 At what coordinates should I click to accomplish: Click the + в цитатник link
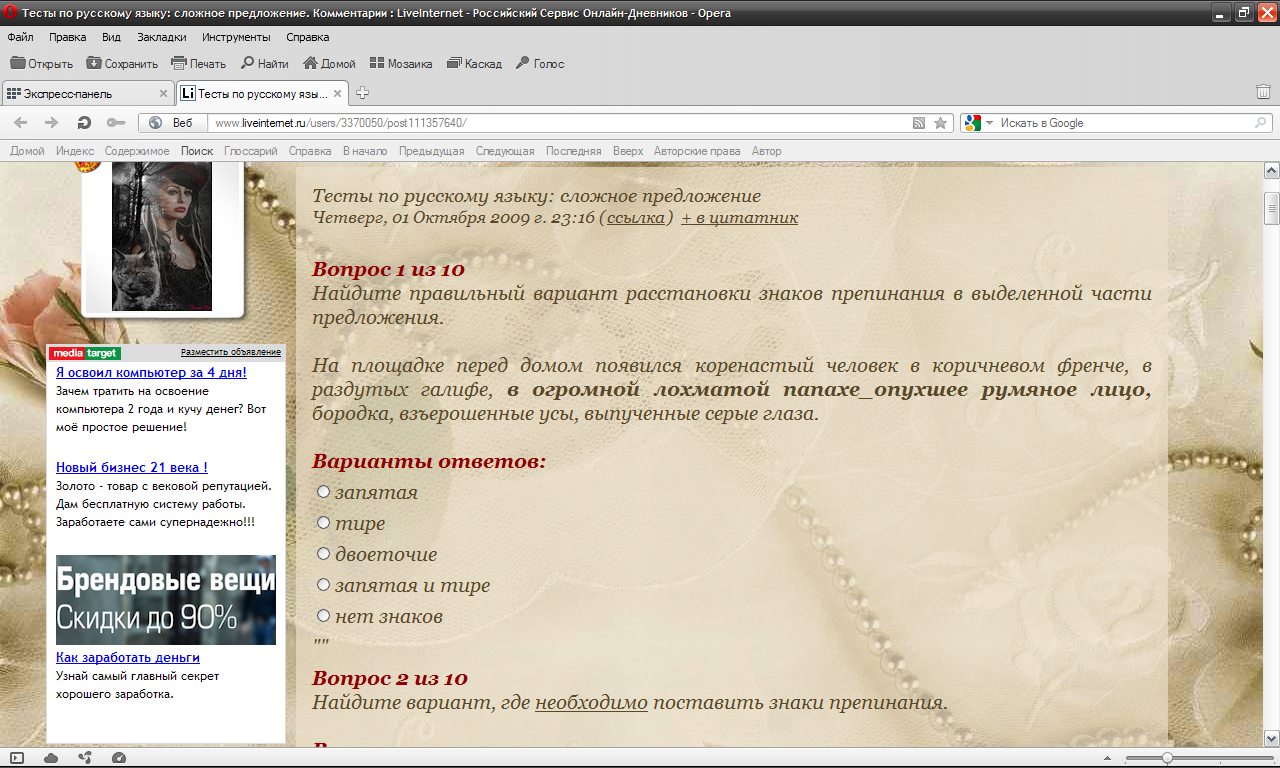pos(739,217)
